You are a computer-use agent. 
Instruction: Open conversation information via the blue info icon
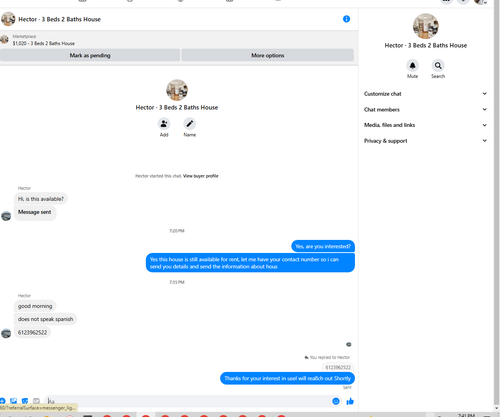click(346, 19)
